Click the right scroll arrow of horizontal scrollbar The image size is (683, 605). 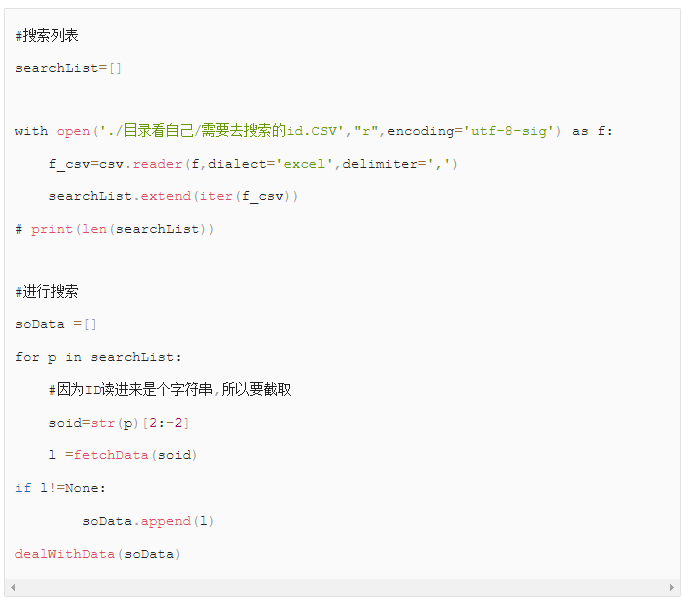pos(672,588)
